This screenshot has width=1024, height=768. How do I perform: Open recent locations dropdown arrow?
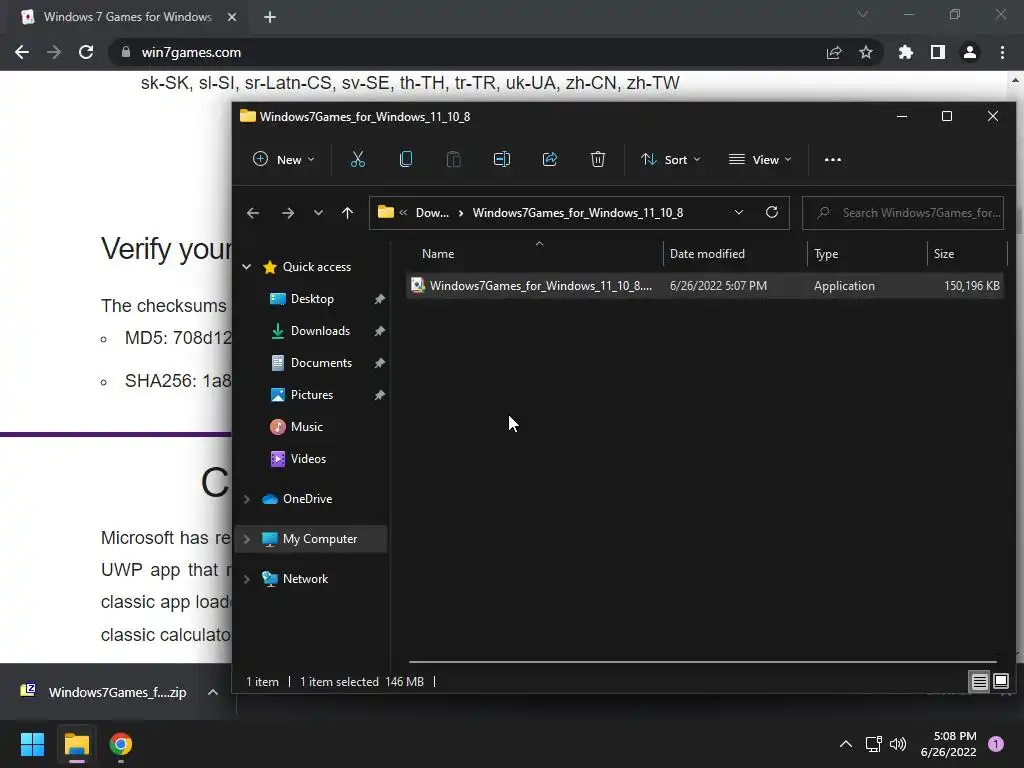(x=318, y=213)
